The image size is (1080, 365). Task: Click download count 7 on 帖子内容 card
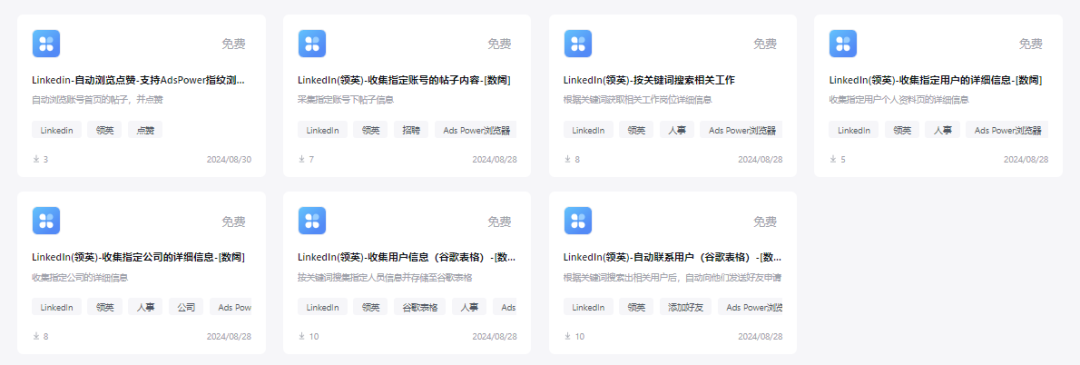[311, 159]
